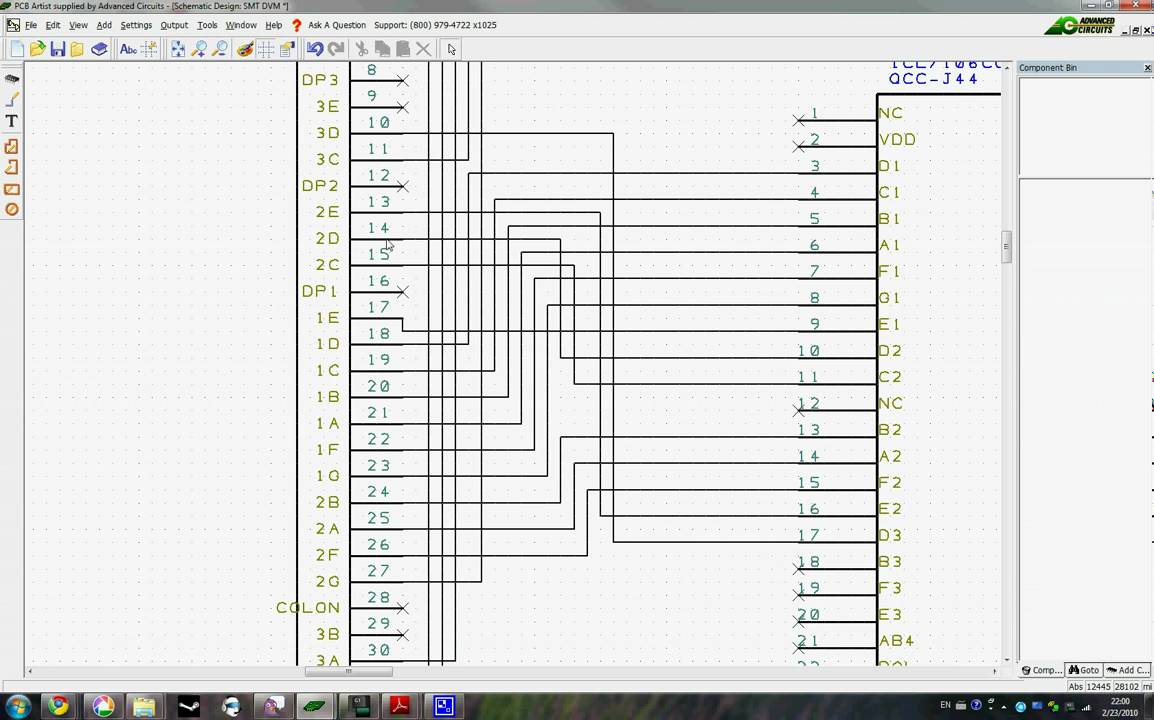Open the Settings menu
The width and height of the screenshot is (1154, 720).
(x=136, y=25)
